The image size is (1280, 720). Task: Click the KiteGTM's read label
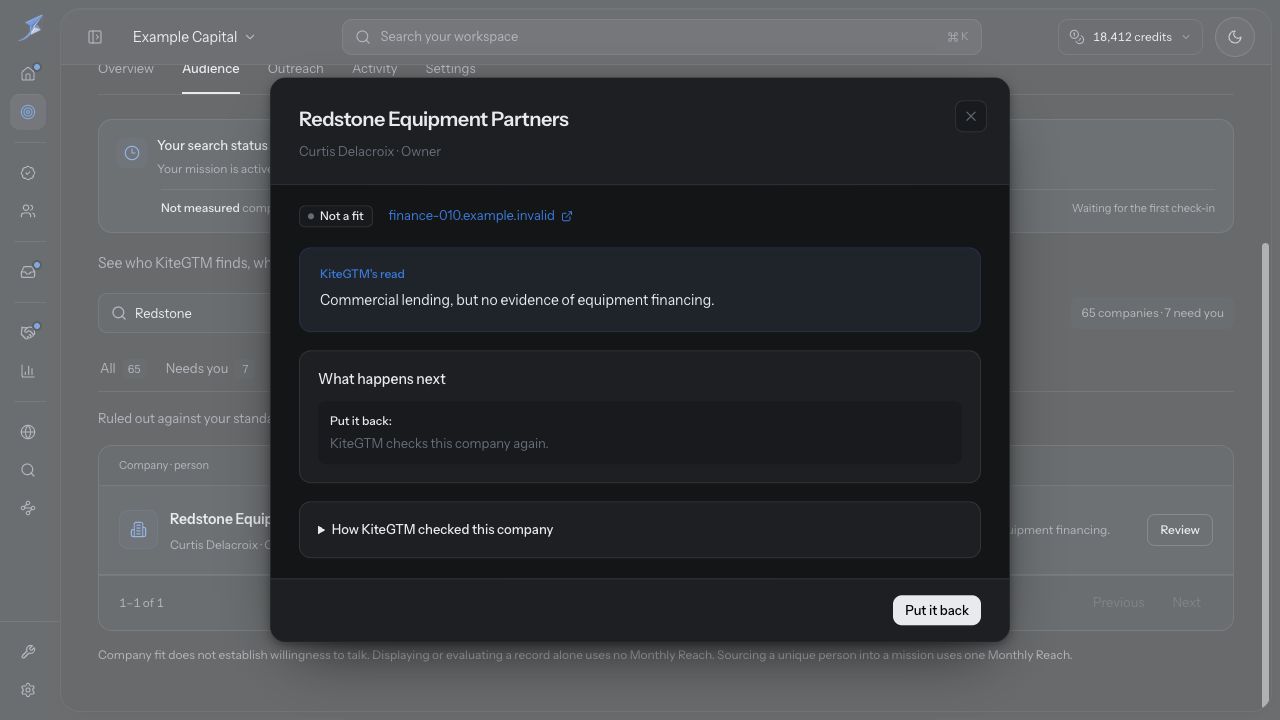pyautogui.click(x=362, y=274)
